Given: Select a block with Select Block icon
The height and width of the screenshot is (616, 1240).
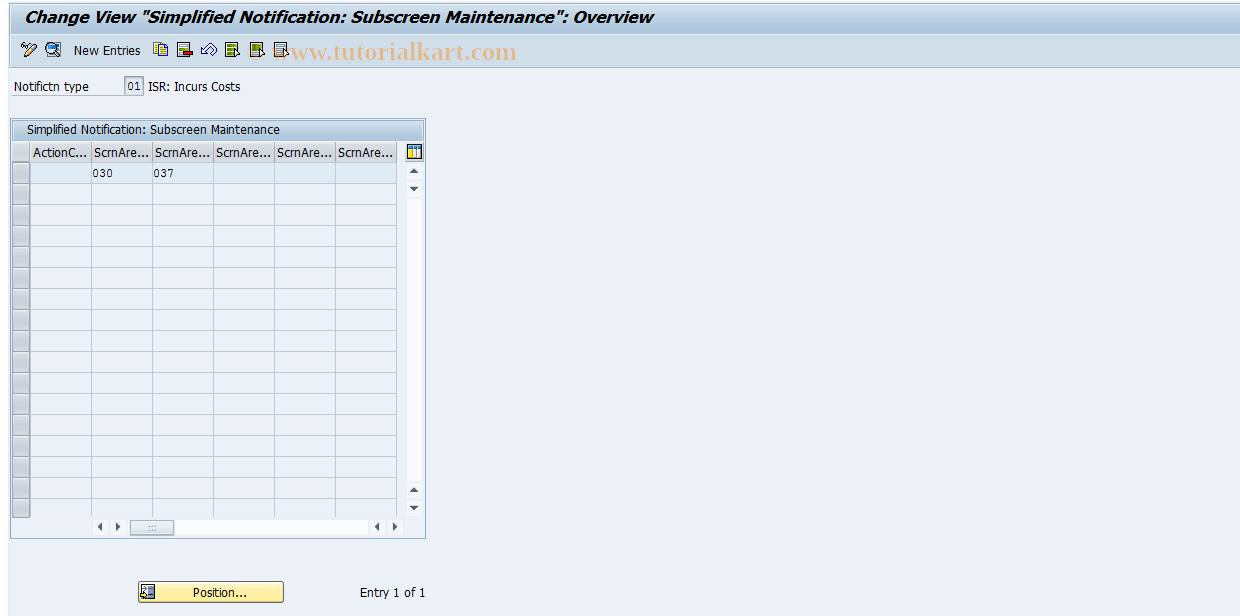Looking at the screenshot, I should pyautogui.click(x=256, y=50).
